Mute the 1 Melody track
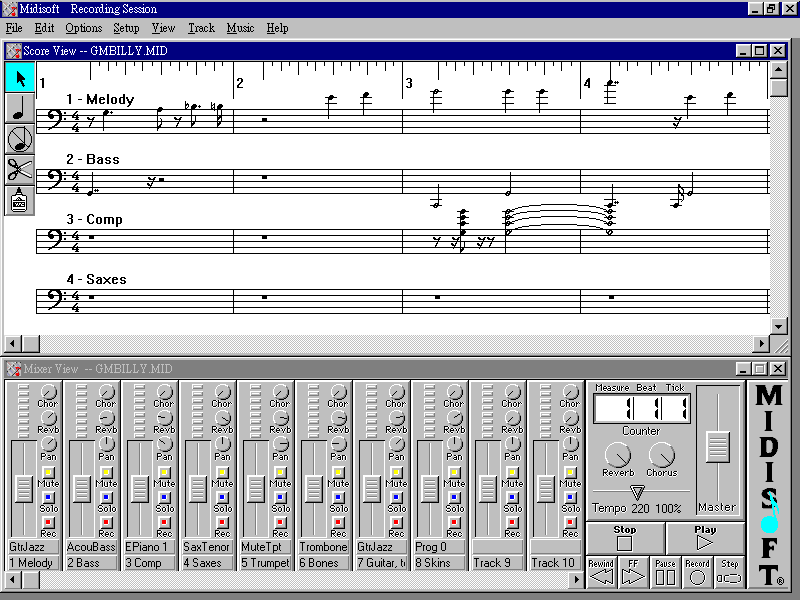The width and height of the screenshot is (800, 600). (x=48, y=472)
